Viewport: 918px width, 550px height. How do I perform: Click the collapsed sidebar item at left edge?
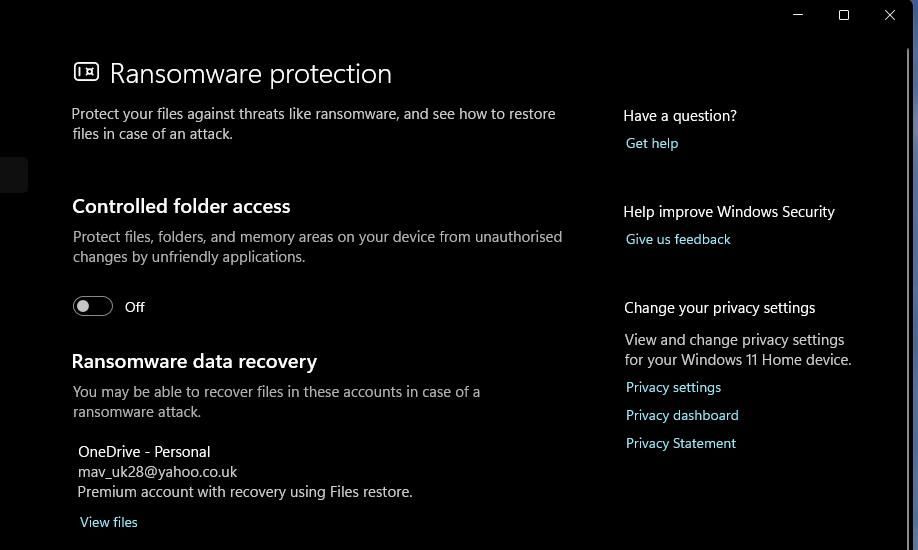[13, 174]
